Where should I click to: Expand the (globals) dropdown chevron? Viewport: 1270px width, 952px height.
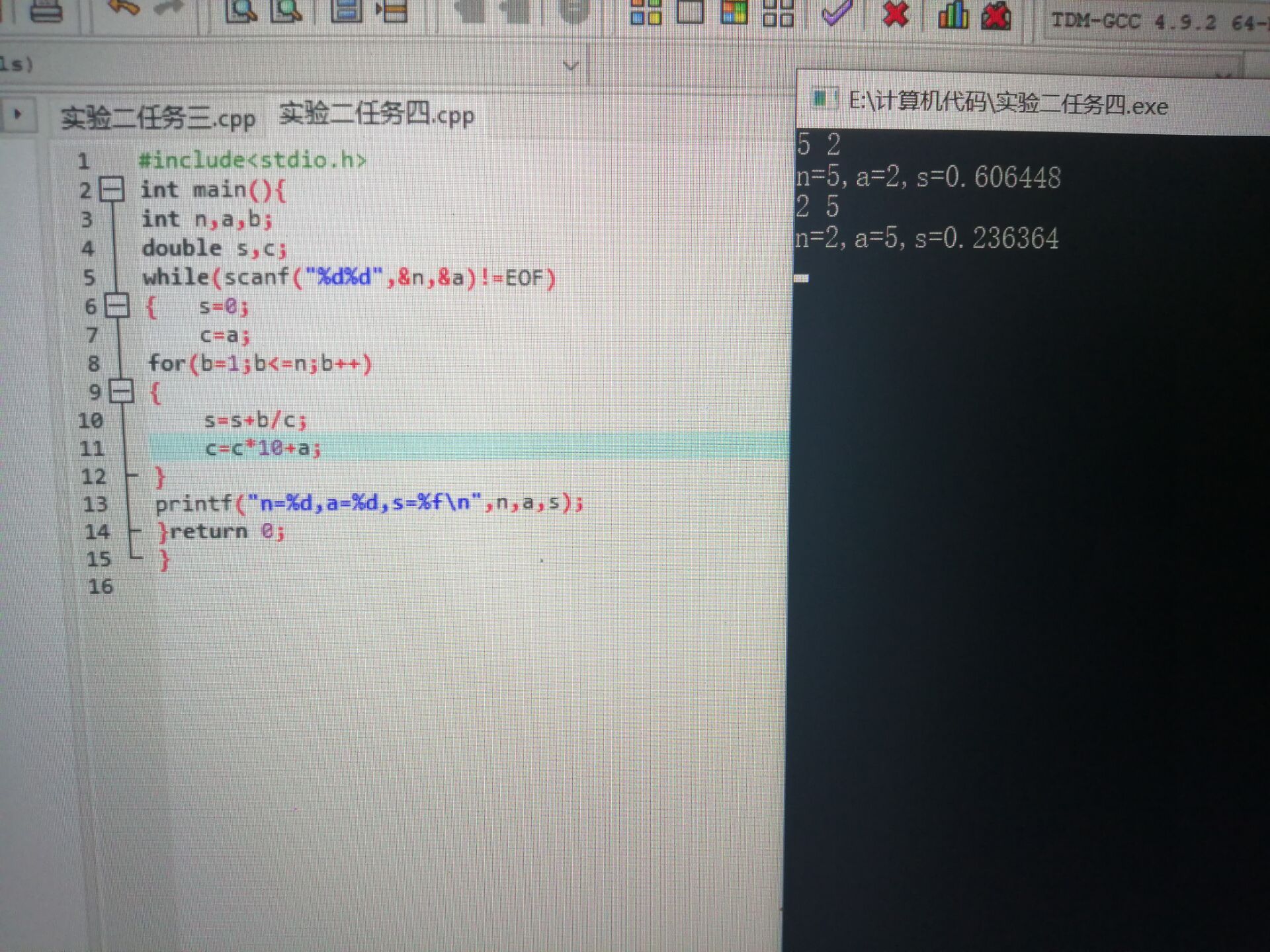(570, 65)
